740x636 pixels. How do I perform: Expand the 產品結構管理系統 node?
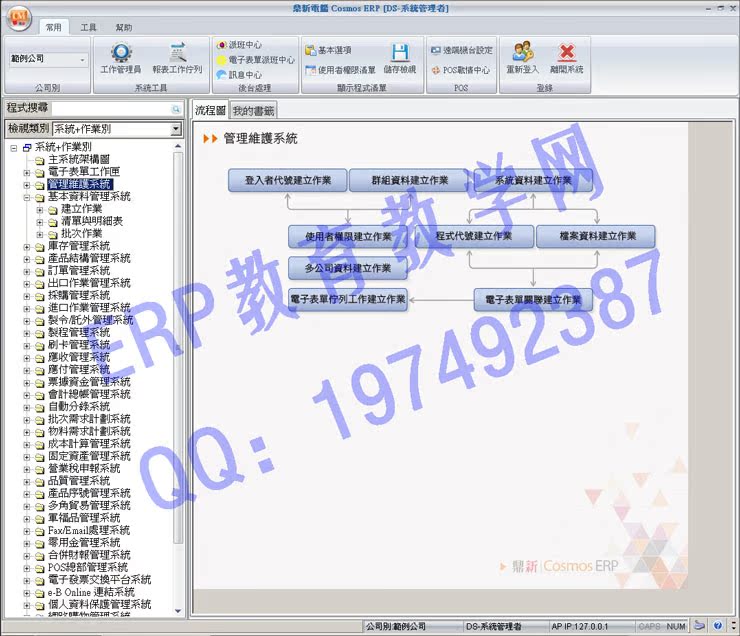pos(27,259)
